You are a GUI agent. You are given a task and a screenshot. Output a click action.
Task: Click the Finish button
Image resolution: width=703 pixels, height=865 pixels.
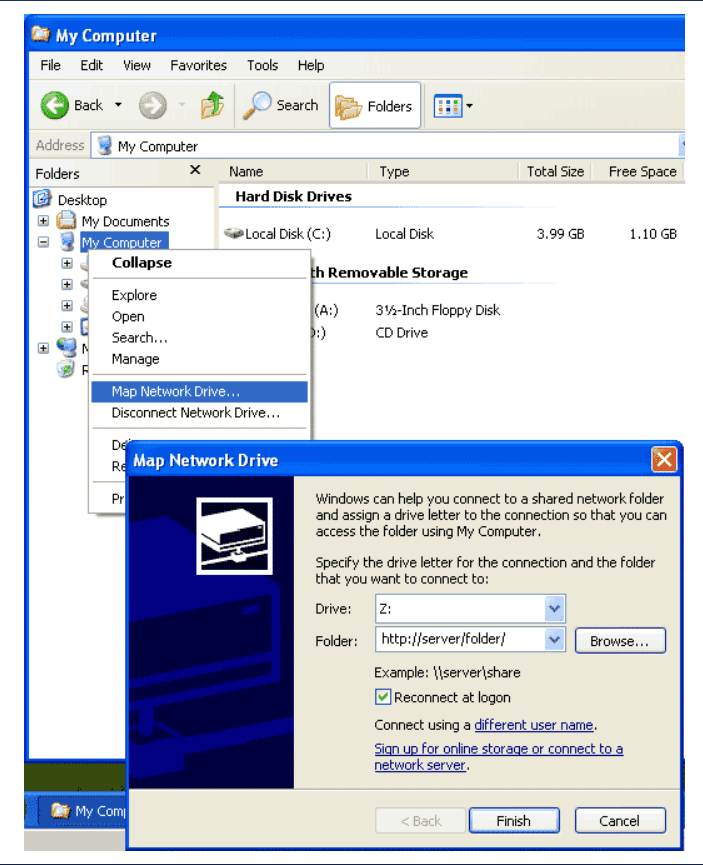click(x=514, y=820)
